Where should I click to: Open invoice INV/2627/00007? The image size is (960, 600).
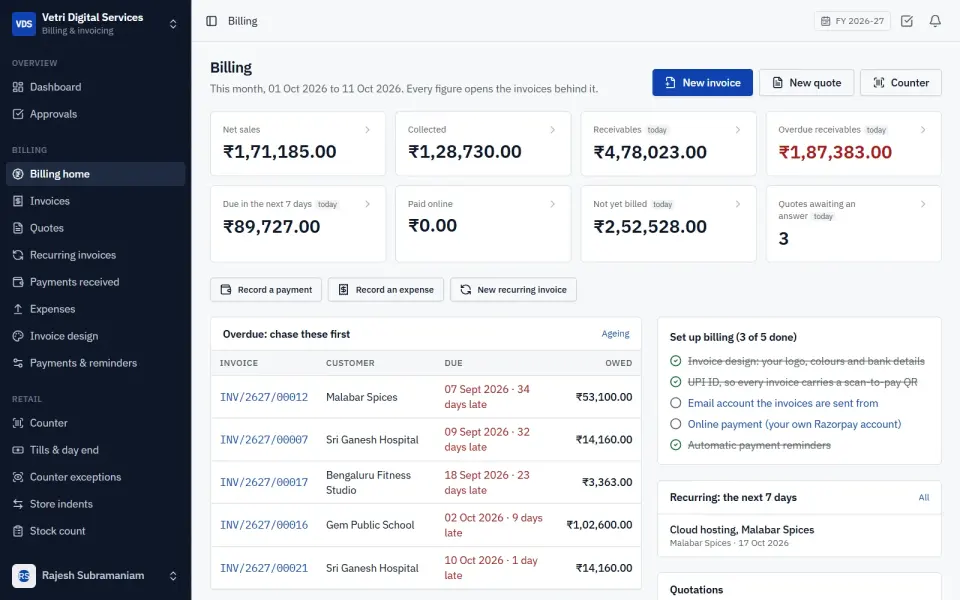[264, 440]
